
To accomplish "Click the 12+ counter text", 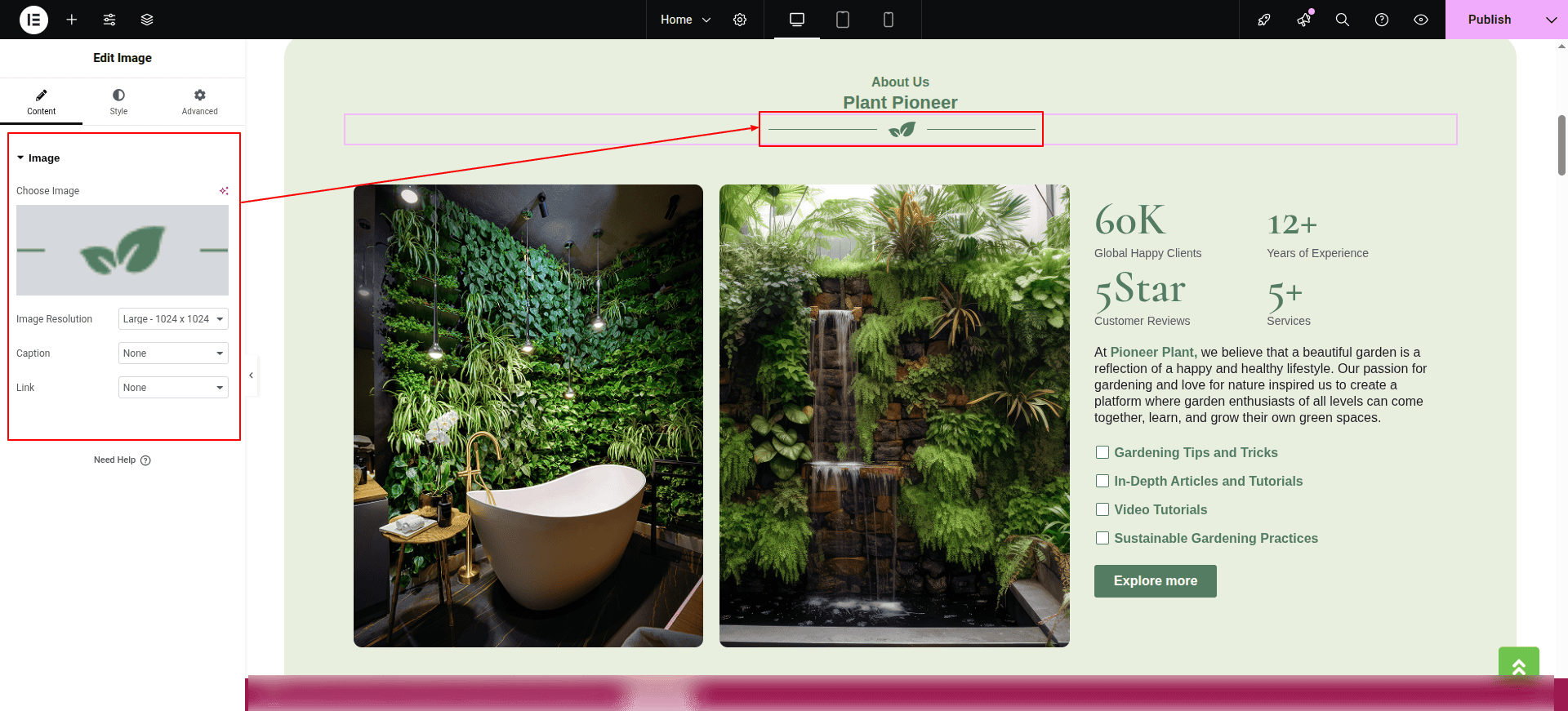I will pos(1292,224).
